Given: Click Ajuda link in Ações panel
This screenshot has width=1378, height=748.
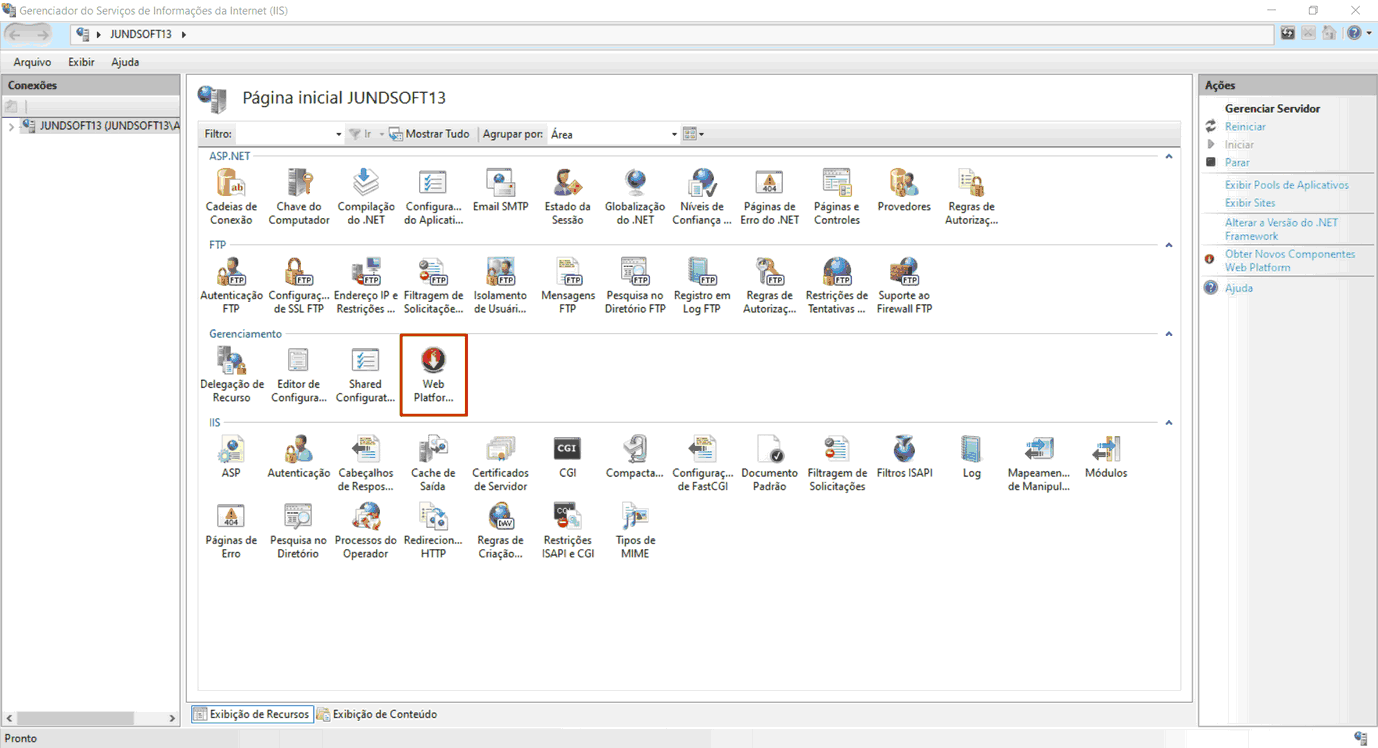Looking at the screenshot, I should tap(1238, 288).
